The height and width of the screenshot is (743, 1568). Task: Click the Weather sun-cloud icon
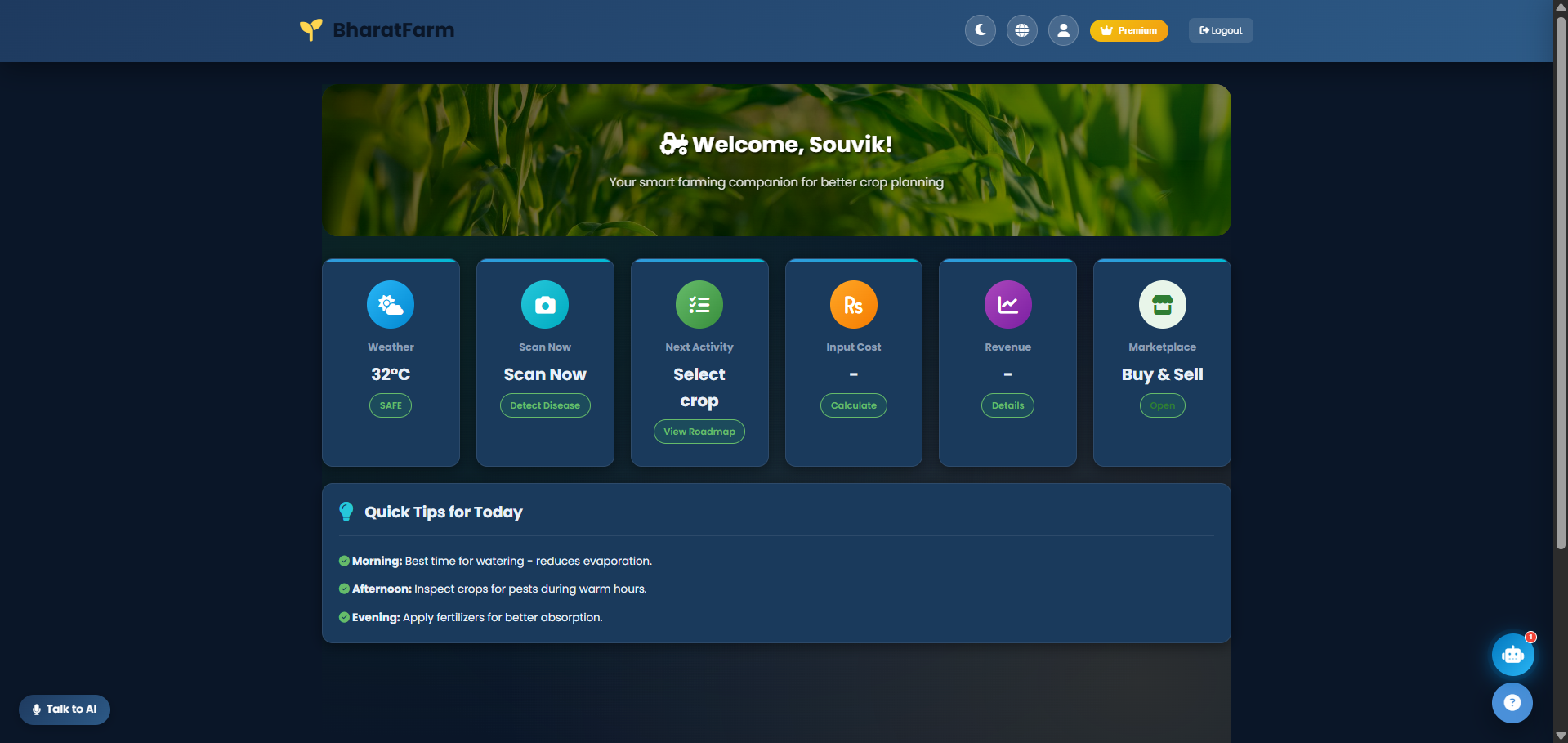point(391,305)
